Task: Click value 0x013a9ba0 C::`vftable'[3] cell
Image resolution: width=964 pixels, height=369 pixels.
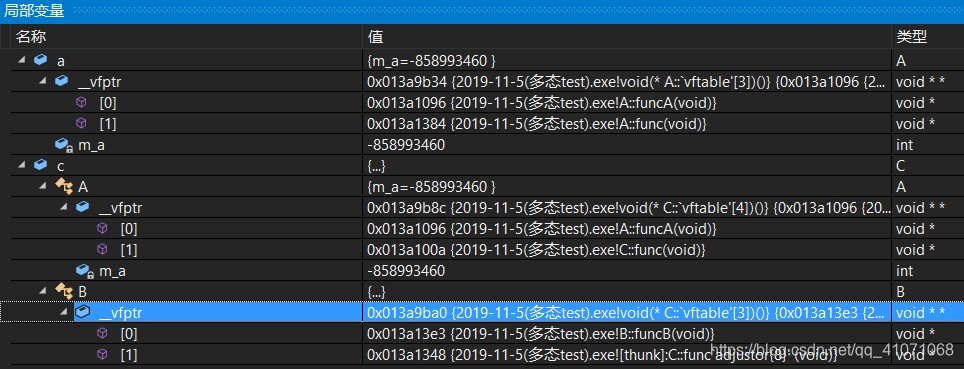Action: coord(627,313)
